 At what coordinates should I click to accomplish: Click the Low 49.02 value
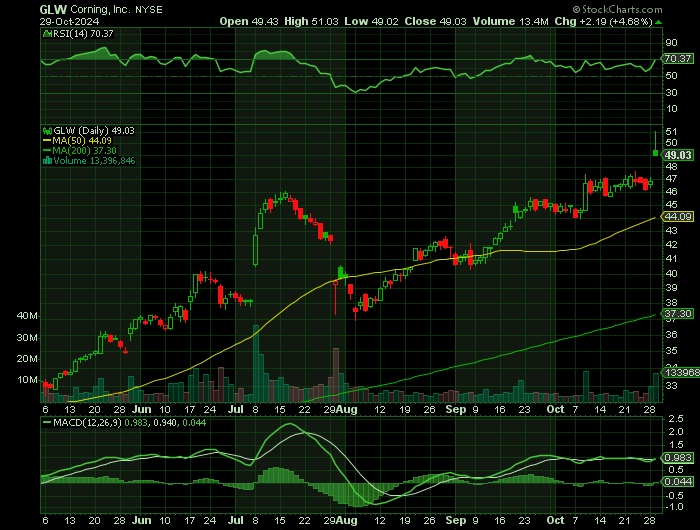[371, 21]
